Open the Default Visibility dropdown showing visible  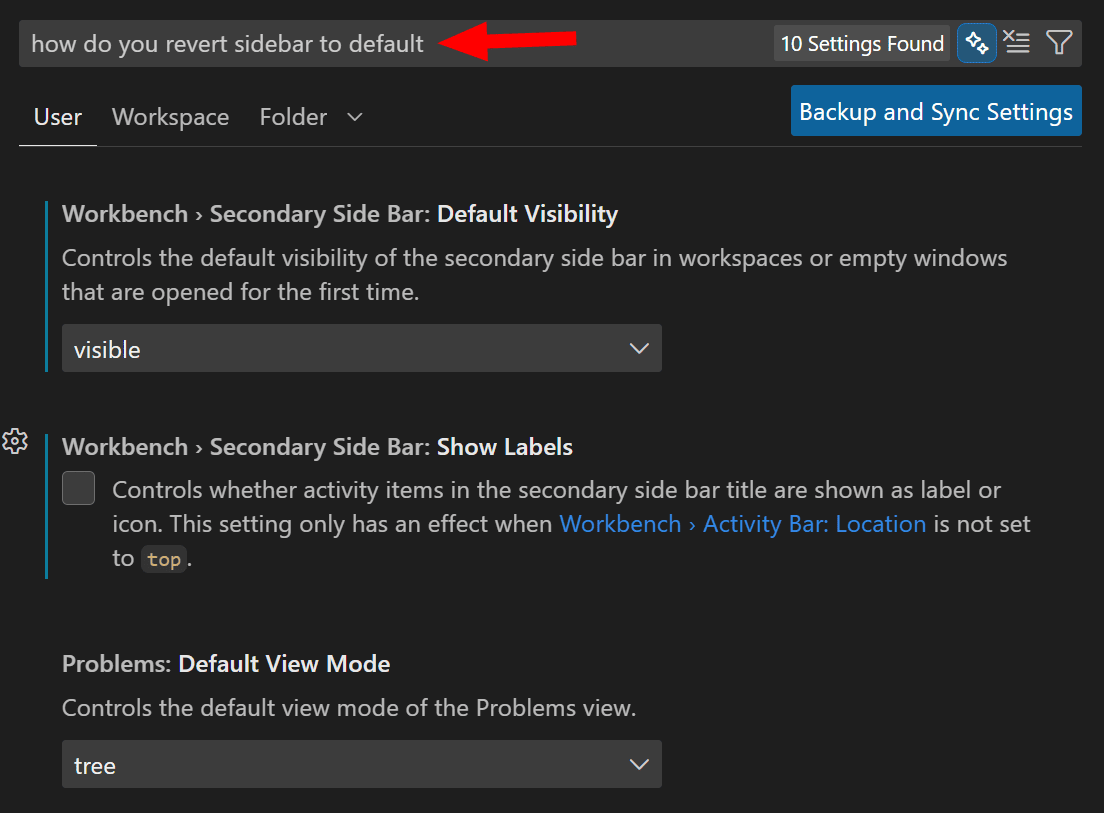click(362, 348)
